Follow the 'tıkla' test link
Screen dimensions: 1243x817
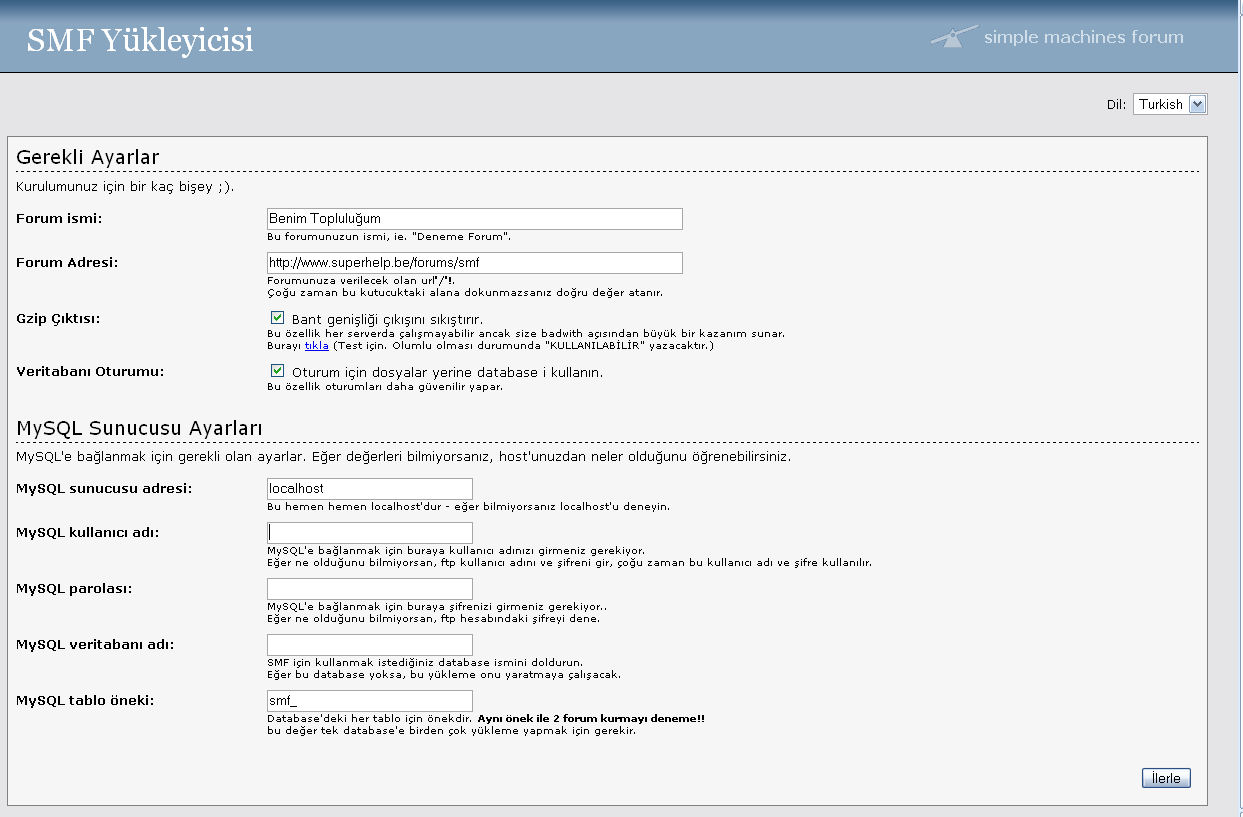(316, 345)
